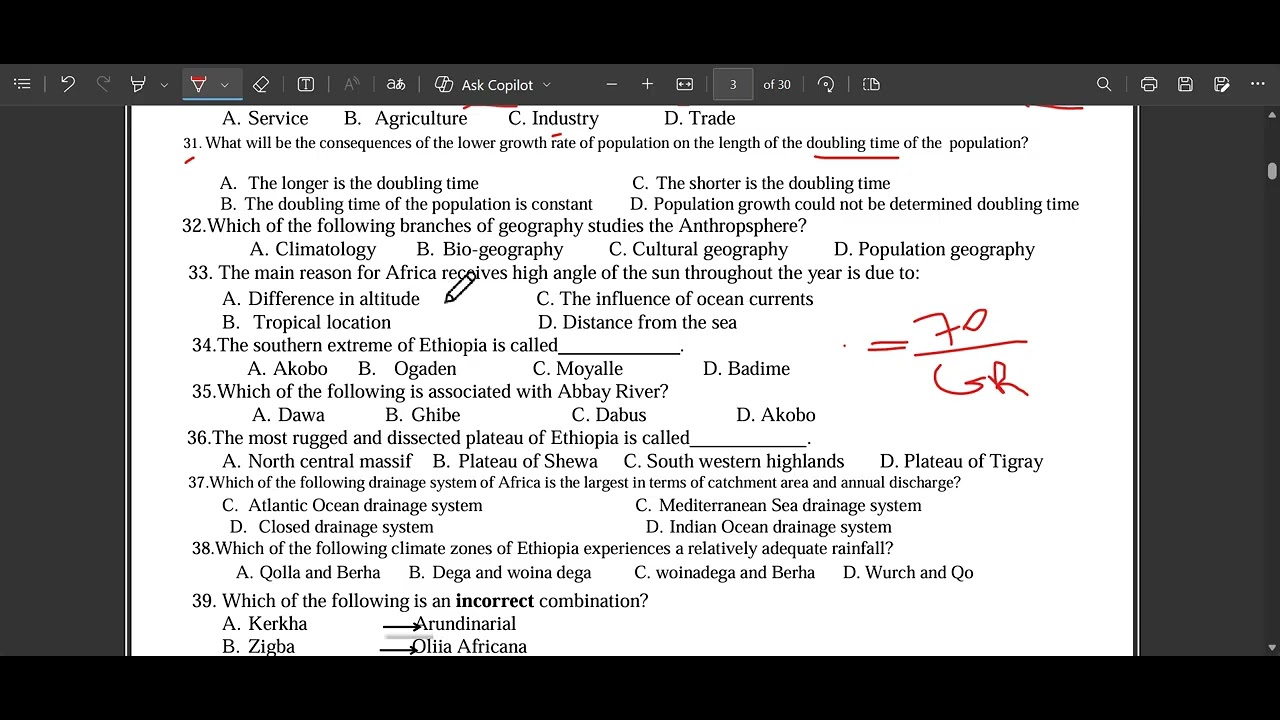Click 'A. Kerkha' in question 39
The image size is (1280, 720).
click(x=264, y=624)
